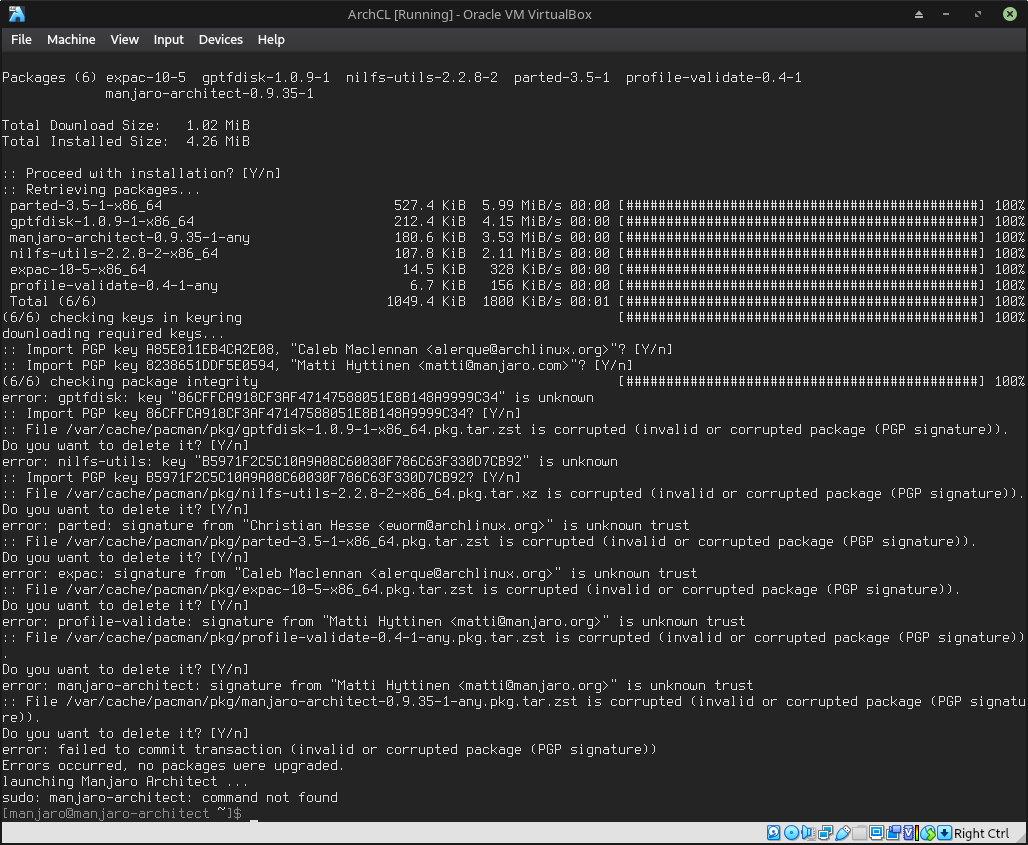Click the progress bar of 'checking keys in keyring'

(x=802, y=317)
